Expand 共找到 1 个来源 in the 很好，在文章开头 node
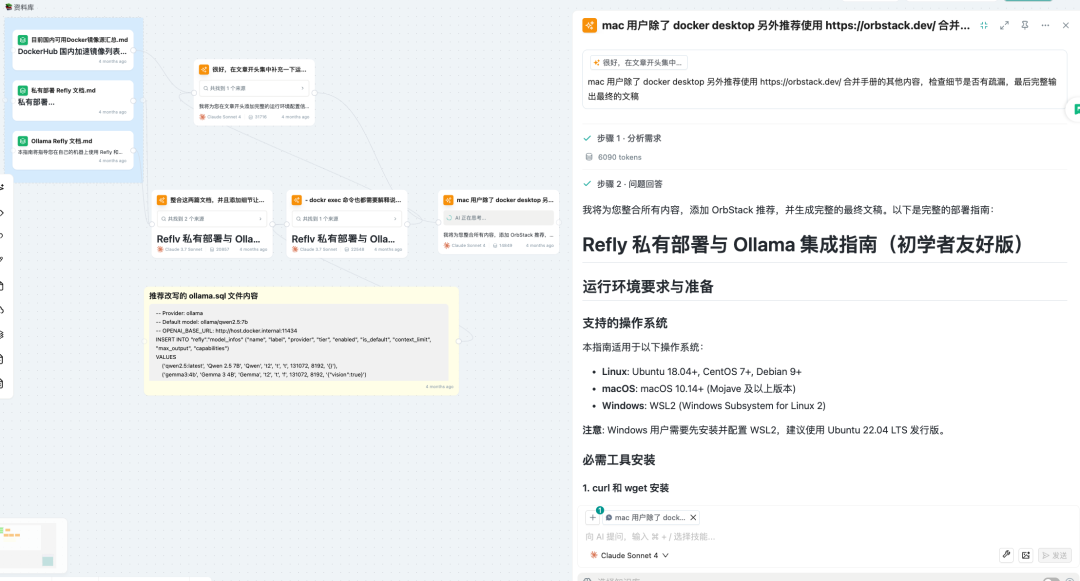The height and width of the screenshot is (581, 1080). (253, 88)
